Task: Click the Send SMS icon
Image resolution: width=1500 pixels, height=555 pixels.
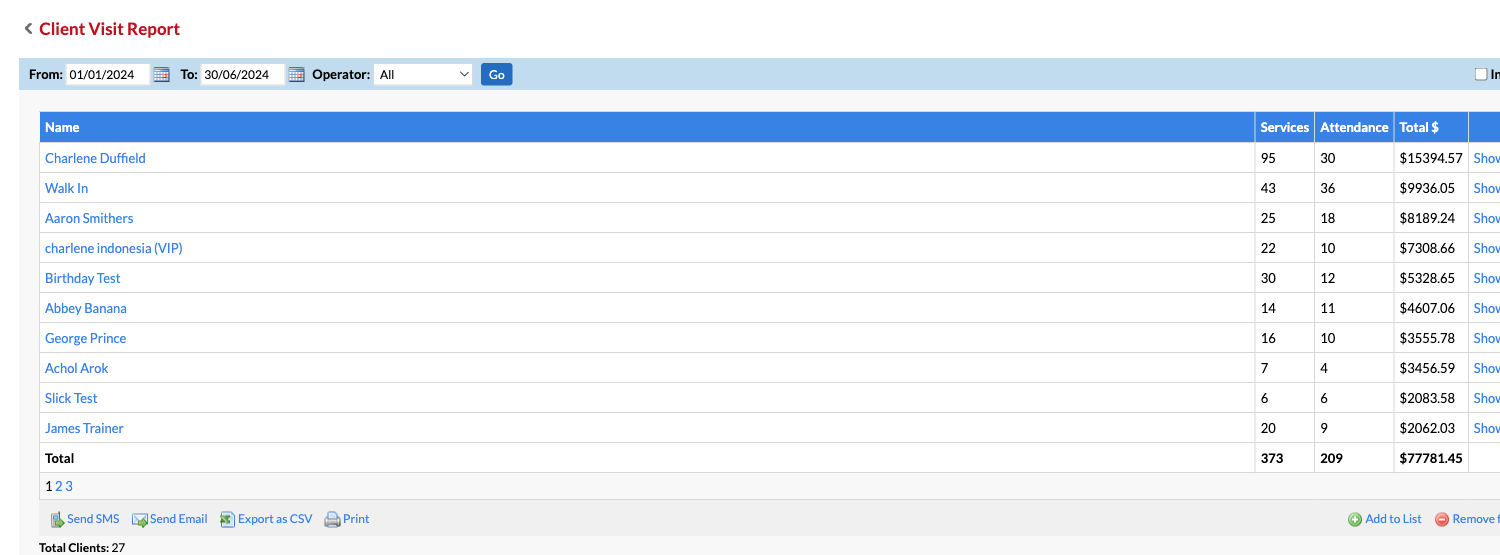Action: click(58, 520)
